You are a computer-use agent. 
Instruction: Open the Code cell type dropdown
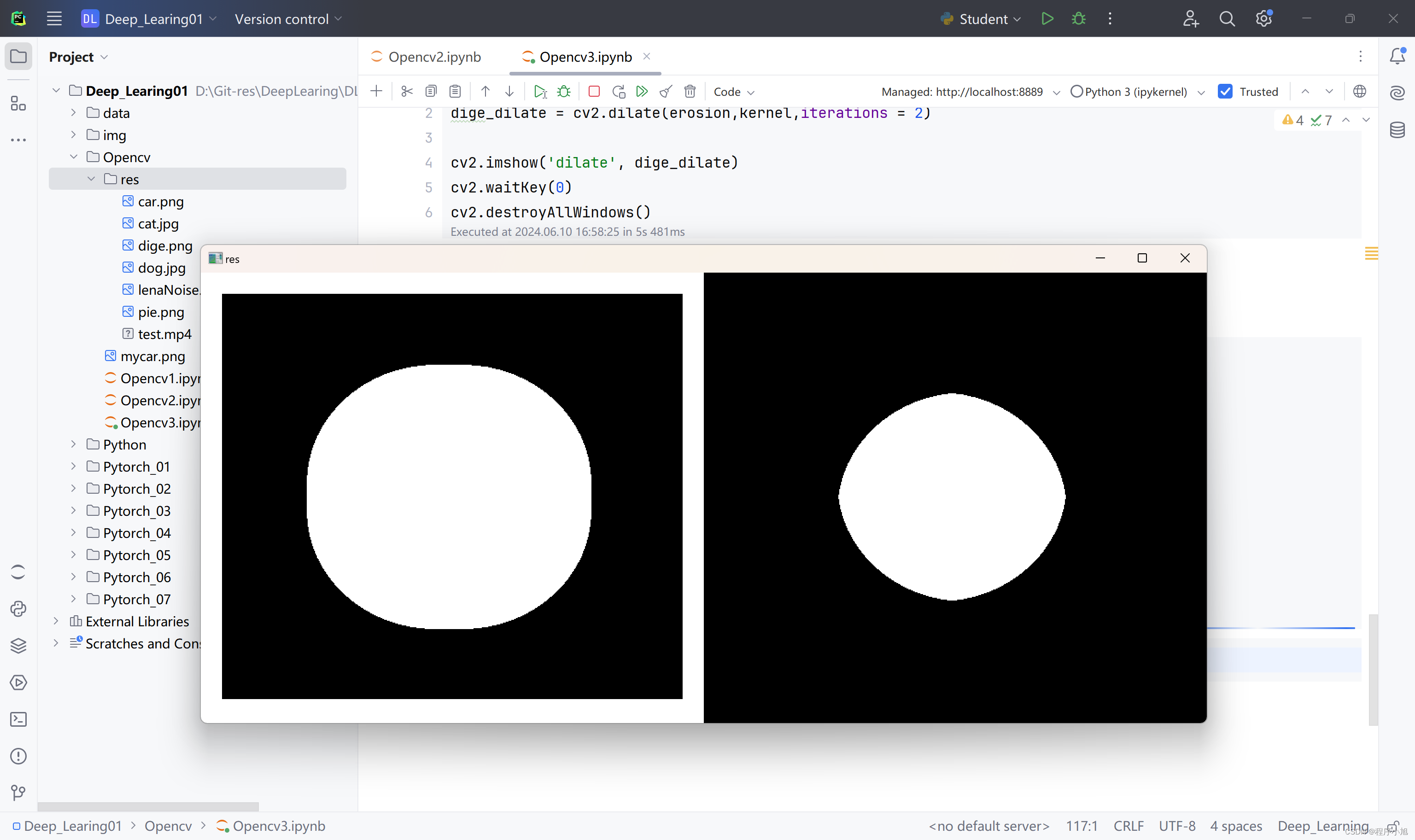[734, 92]
